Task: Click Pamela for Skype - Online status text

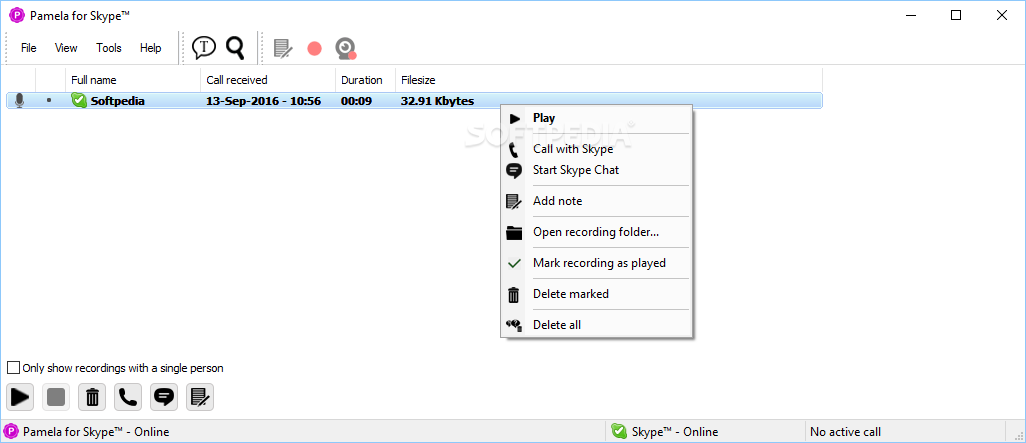Action: click(96, 431)
